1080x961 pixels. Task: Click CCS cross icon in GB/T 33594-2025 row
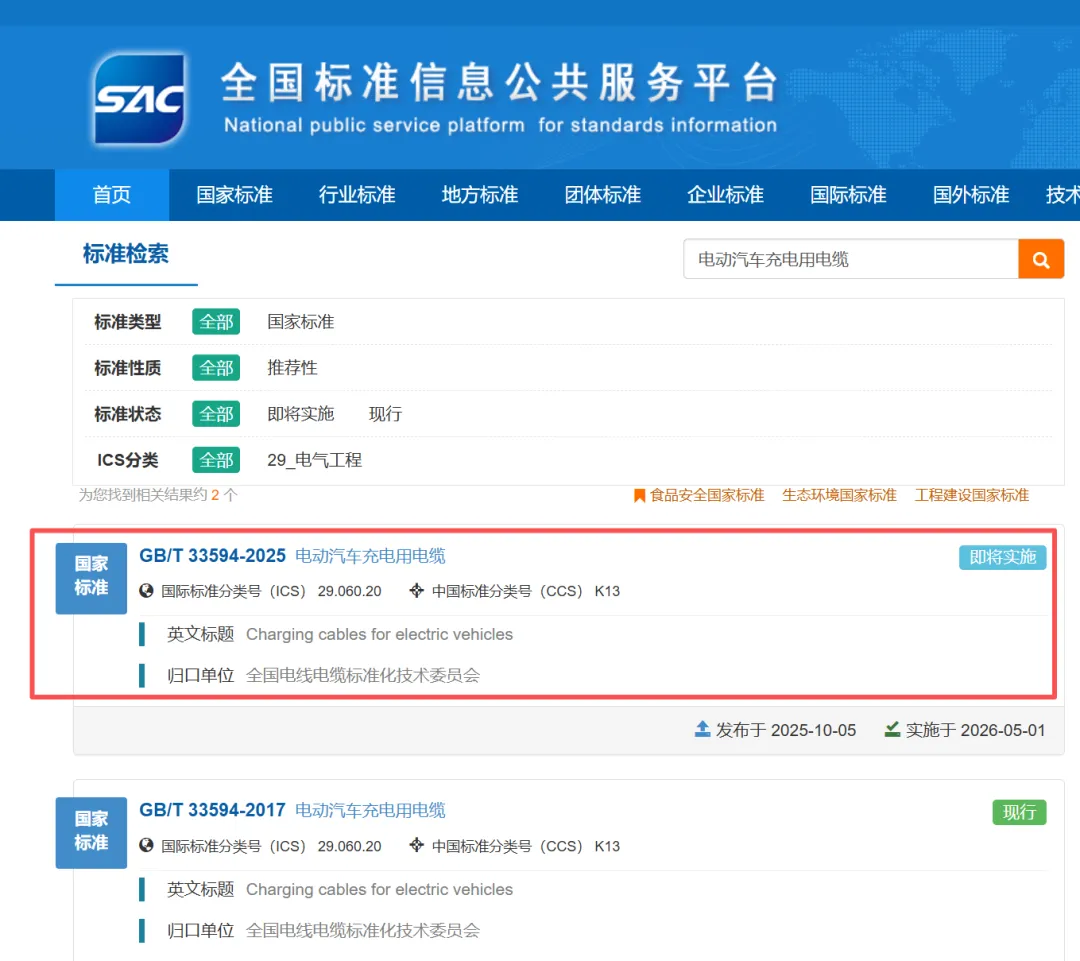point(416,590)
